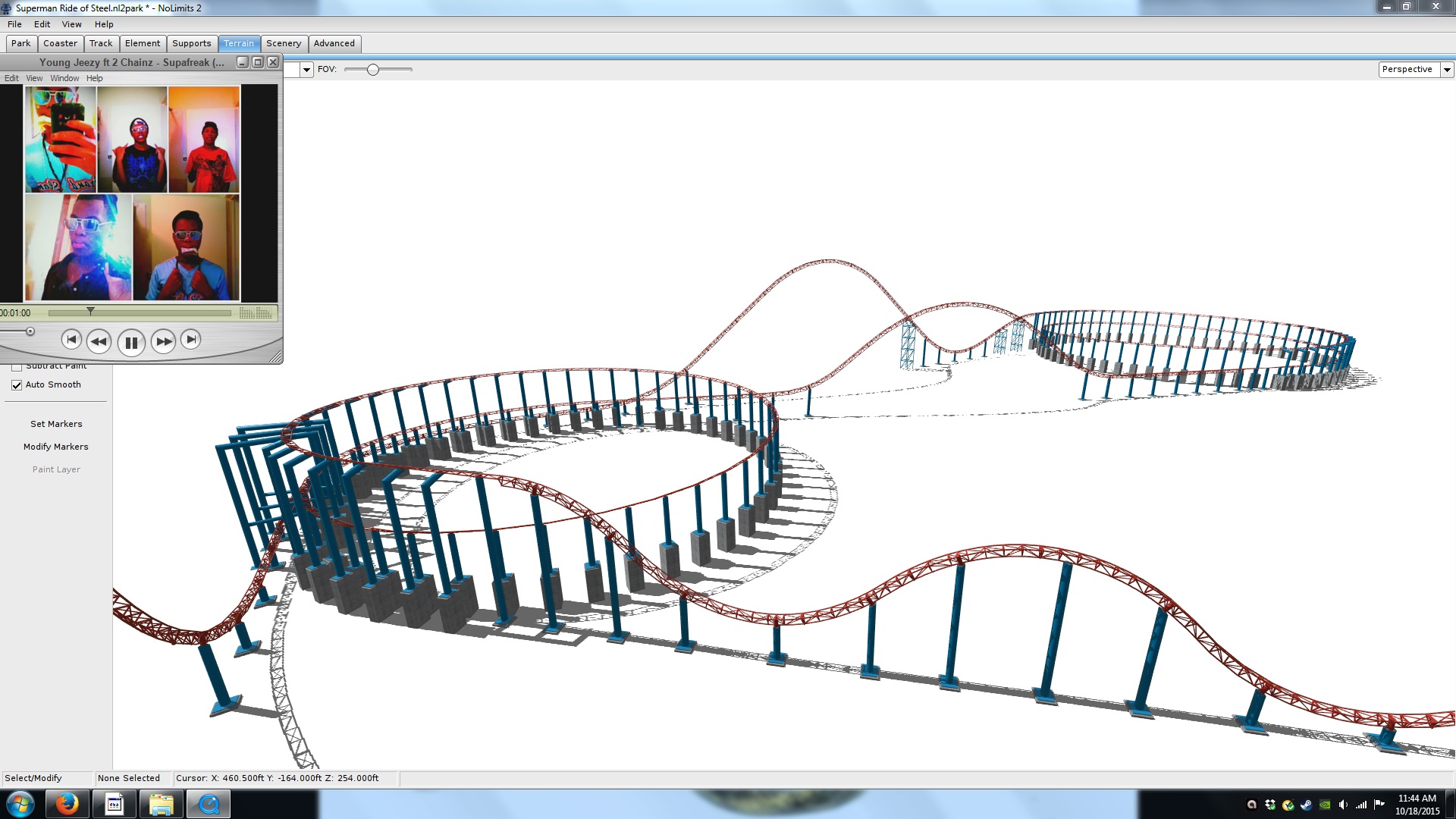The width and height of the screenshot is (1456, 819).
Task: Click the Modify Markers button
Action: 56,447
